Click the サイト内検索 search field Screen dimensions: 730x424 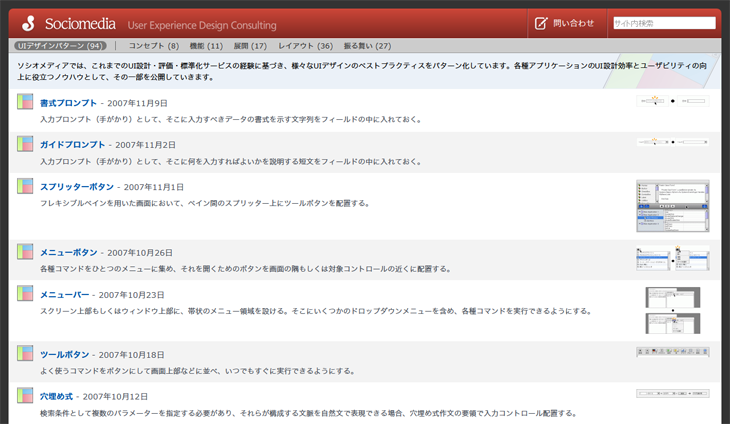point(663,23)
